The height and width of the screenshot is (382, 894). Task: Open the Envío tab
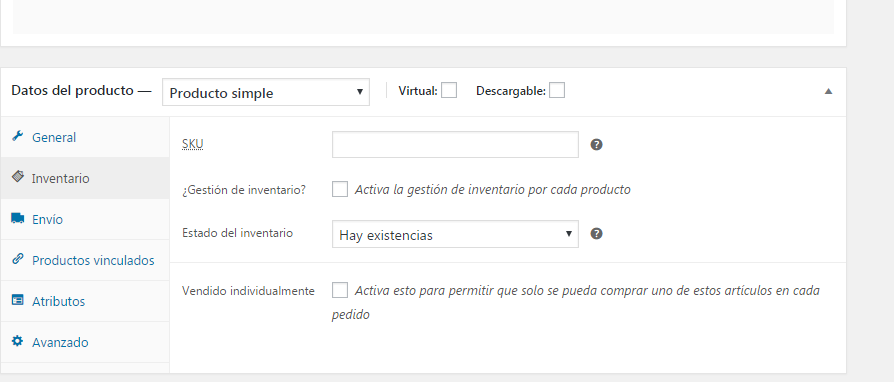pyautogui.click(x=85, y=220)
